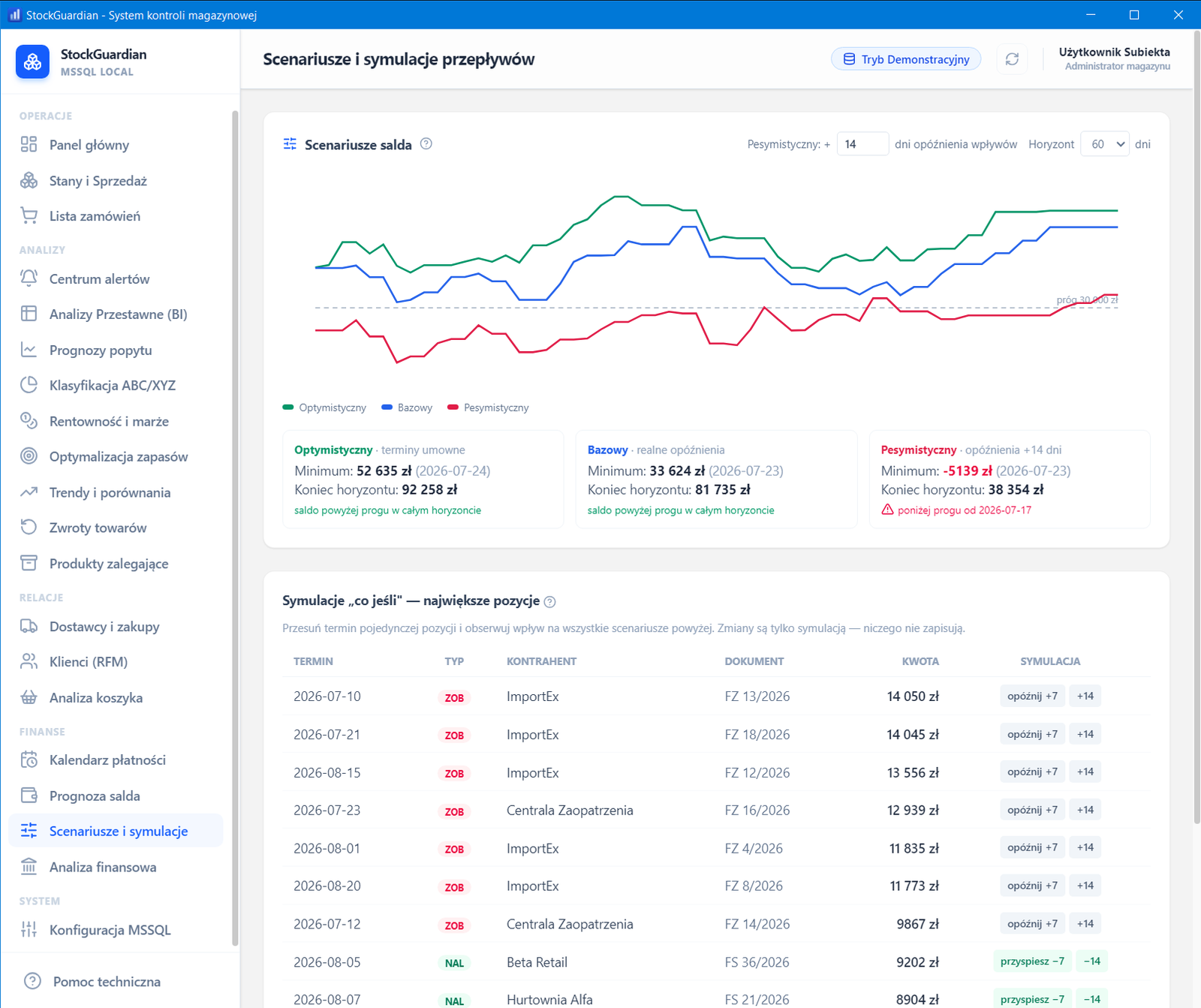
Task: Delay FZ 16/2026 by 7 days
Action: (x=1032, y=810)
